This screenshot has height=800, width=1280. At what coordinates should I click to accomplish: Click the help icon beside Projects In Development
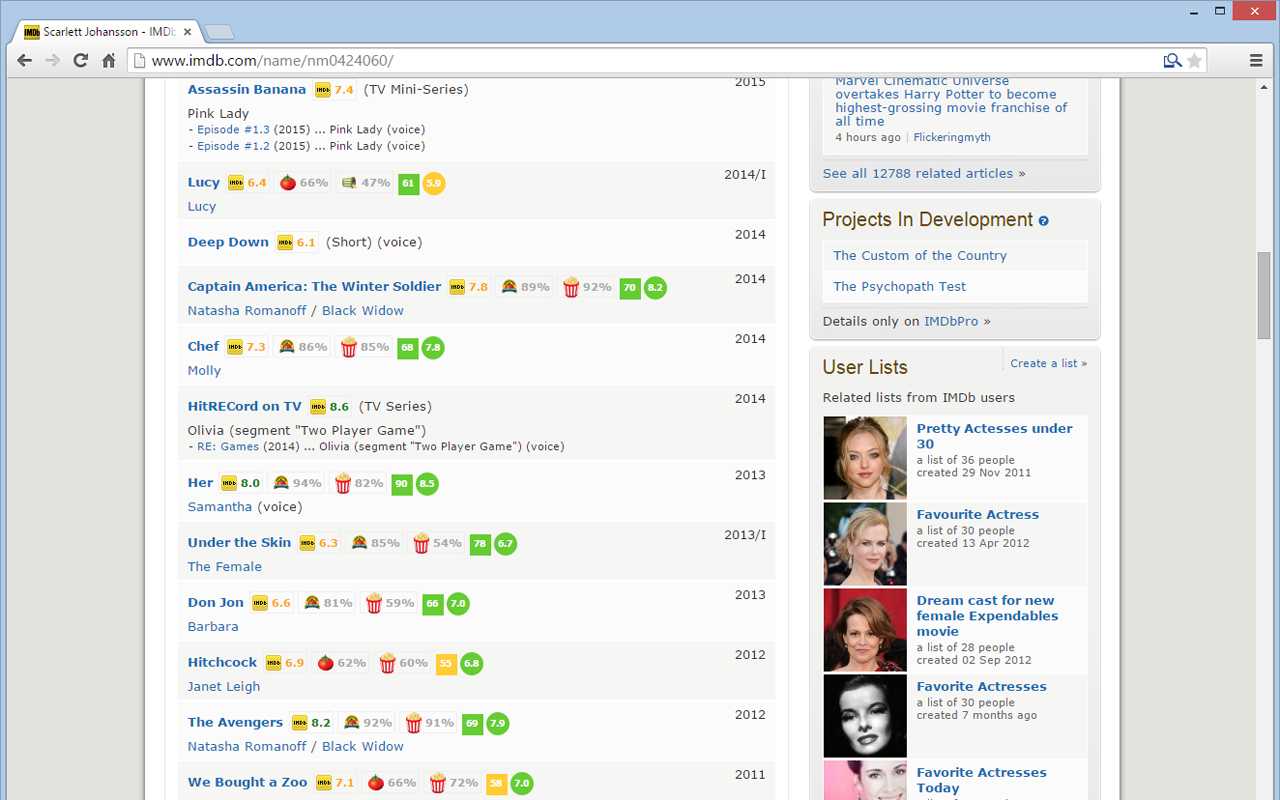coord(1044,221)
